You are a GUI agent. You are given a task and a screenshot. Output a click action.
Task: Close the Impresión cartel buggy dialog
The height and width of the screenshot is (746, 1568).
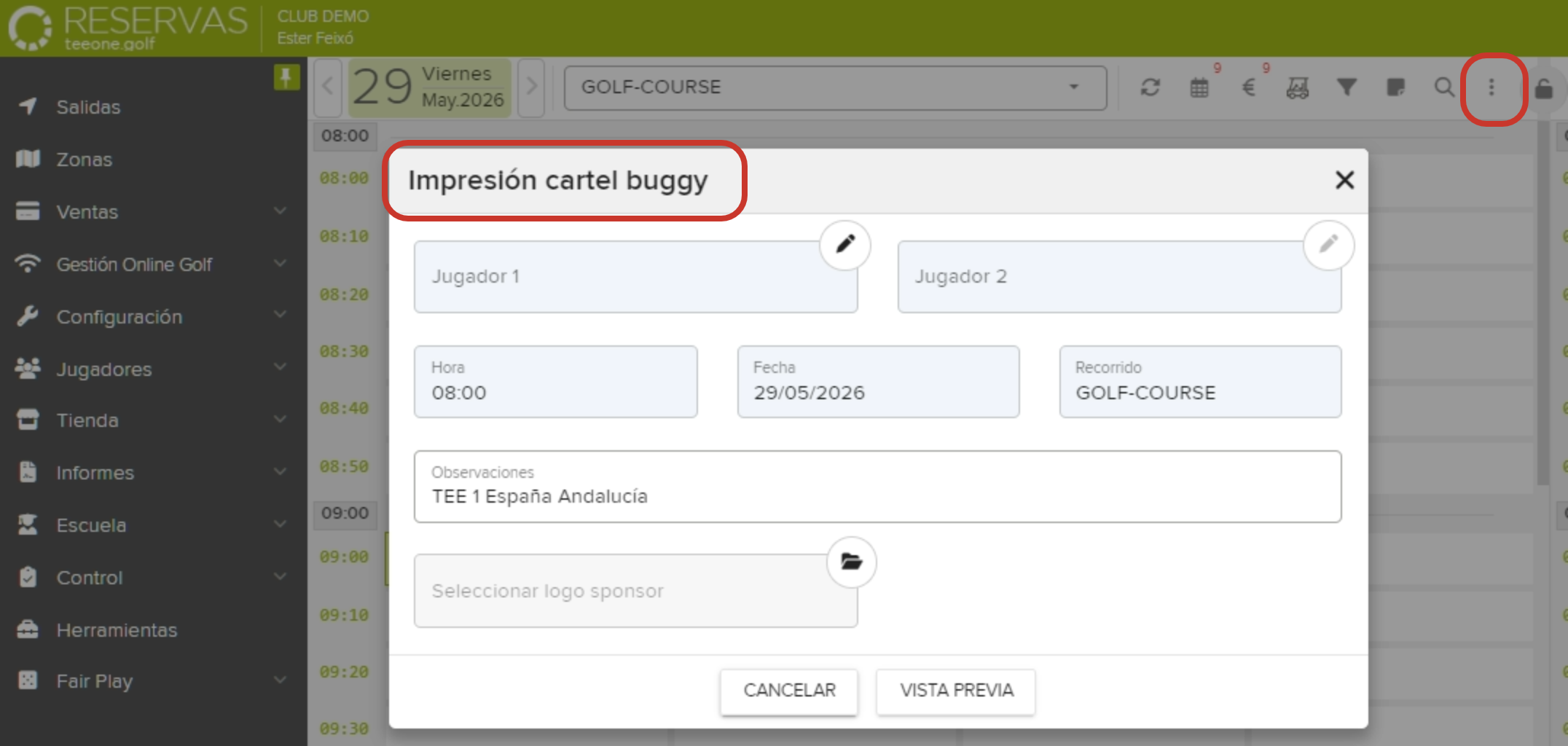1344,180
